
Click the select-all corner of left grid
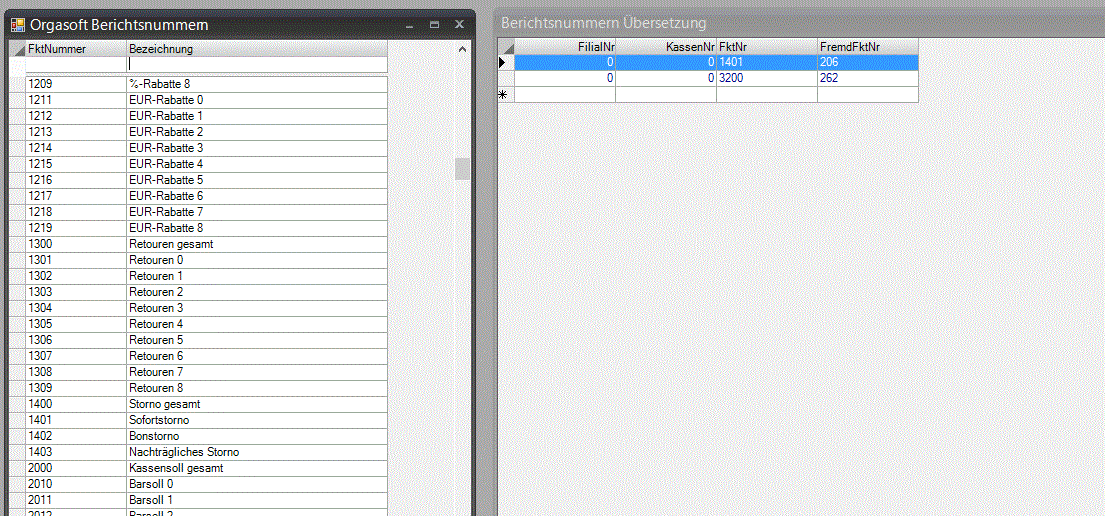click(17, 49)
